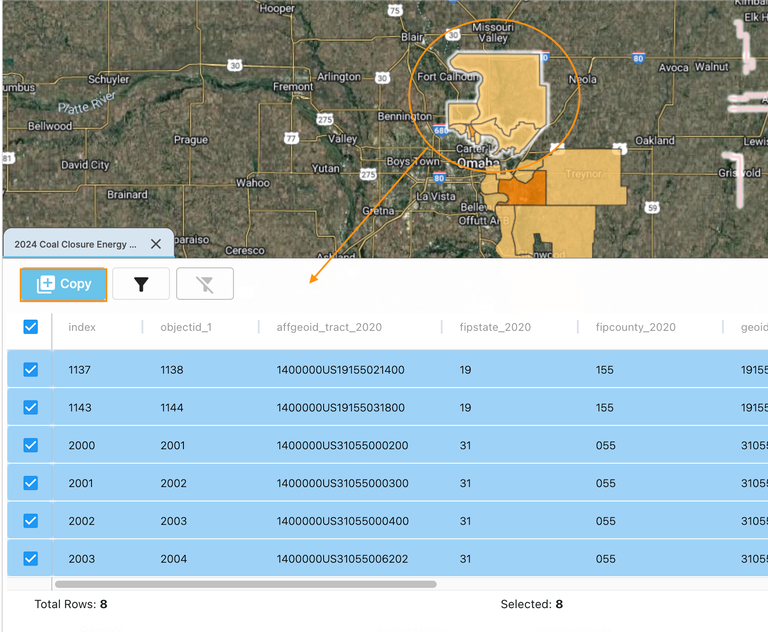
Task: Click the horizontal scrollbar of the table
Action: 245,584
